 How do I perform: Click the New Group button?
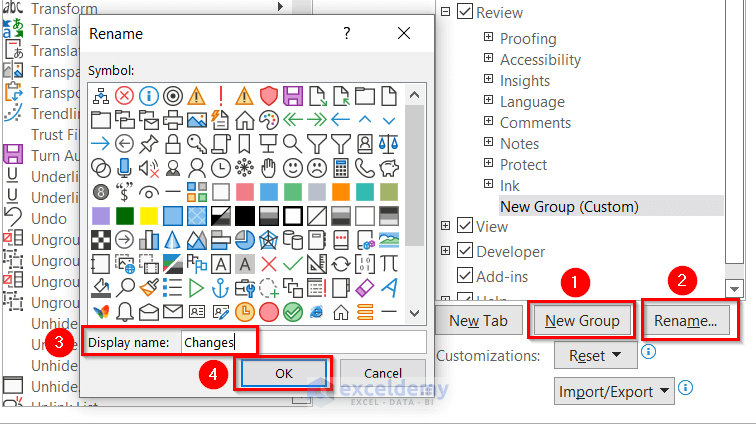point(582,320)
